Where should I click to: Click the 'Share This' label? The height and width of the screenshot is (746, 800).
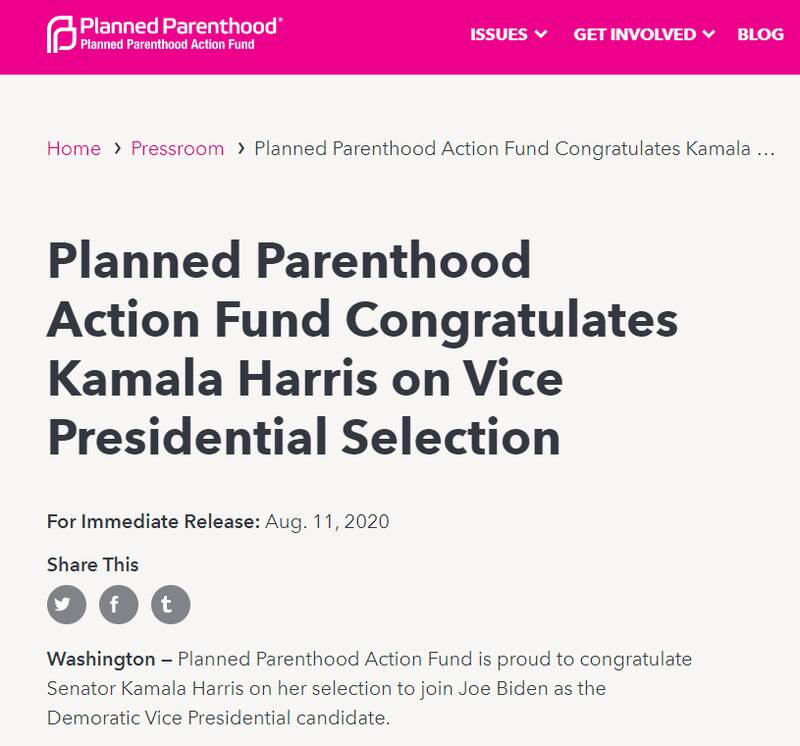point(93,565)
